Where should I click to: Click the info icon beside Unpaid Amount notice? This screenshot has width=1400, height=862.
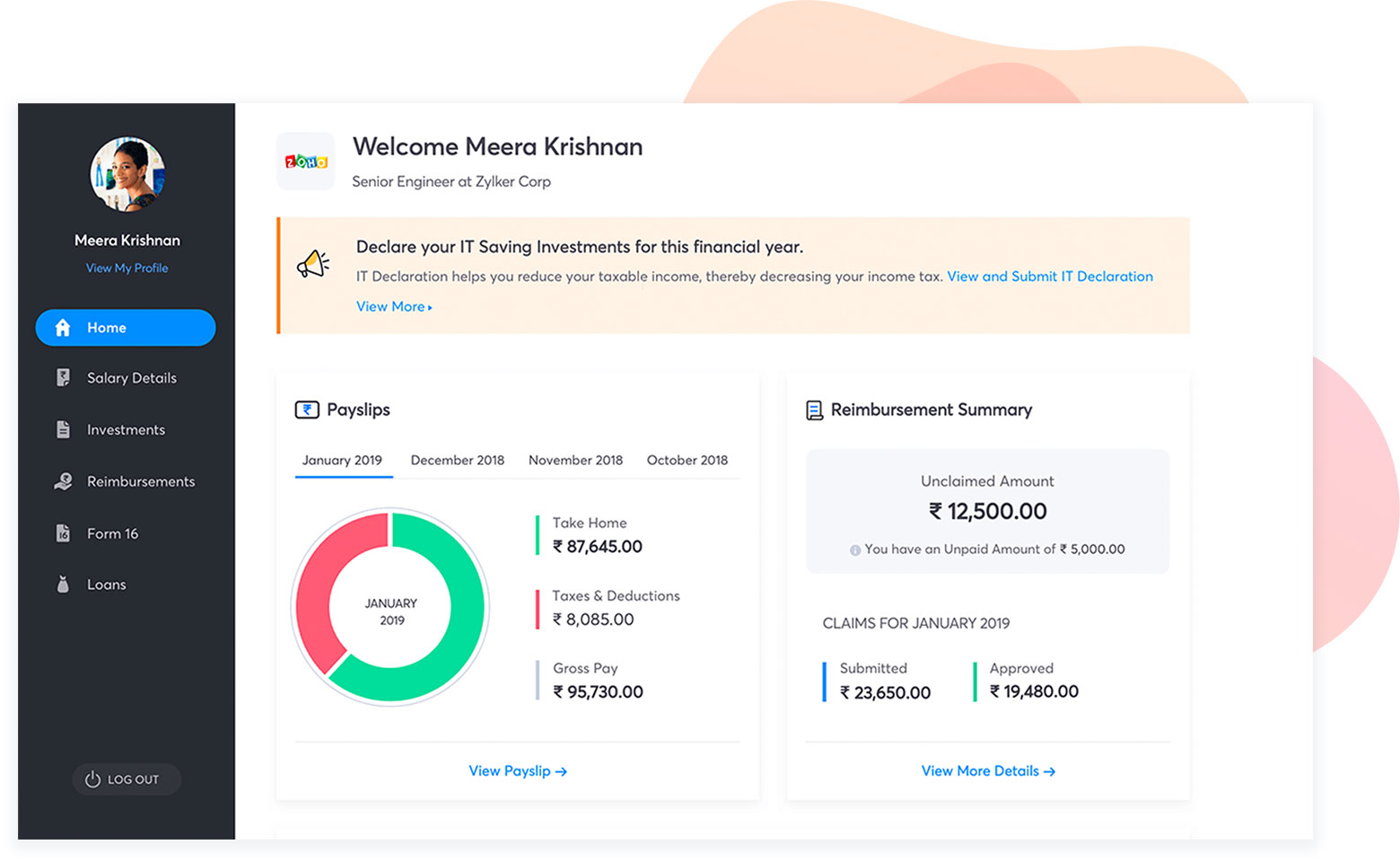point(855,549)
